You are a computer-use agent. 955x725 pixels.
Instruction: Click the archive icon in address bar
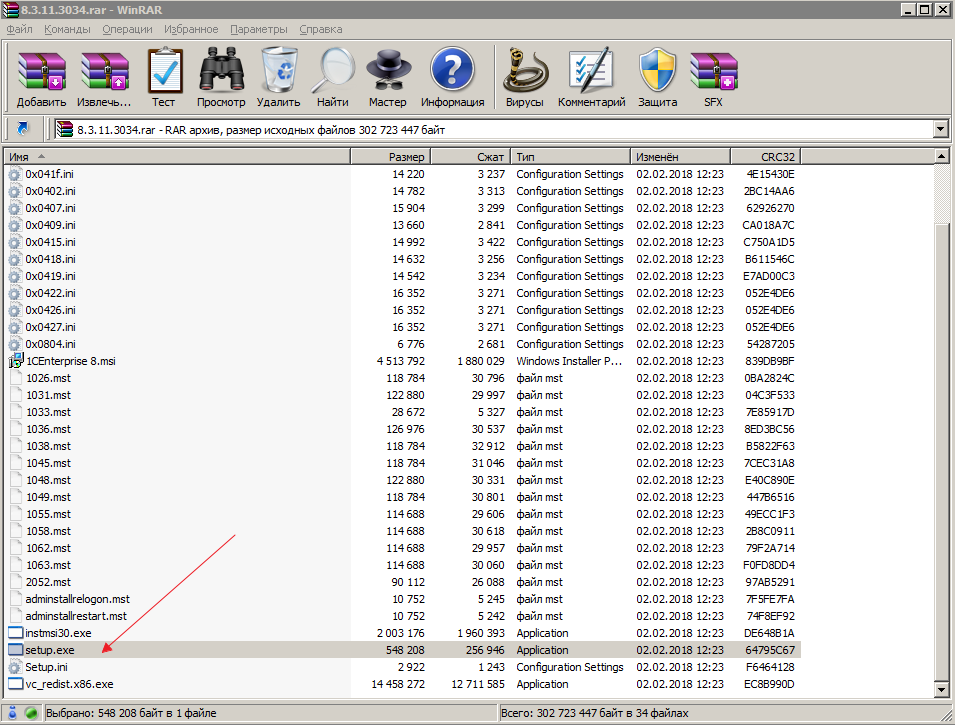coord(65,129)
